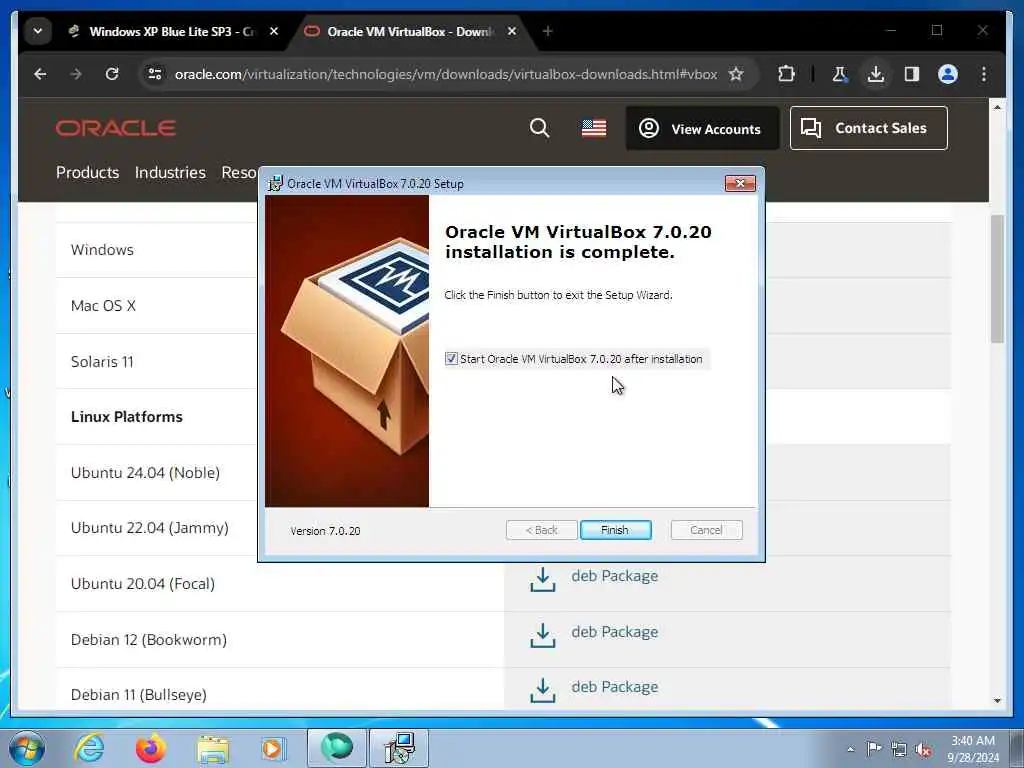Open Windows Explorer folder on taskbar
The width and height of the screenshot is (1024, 768).
213,750
